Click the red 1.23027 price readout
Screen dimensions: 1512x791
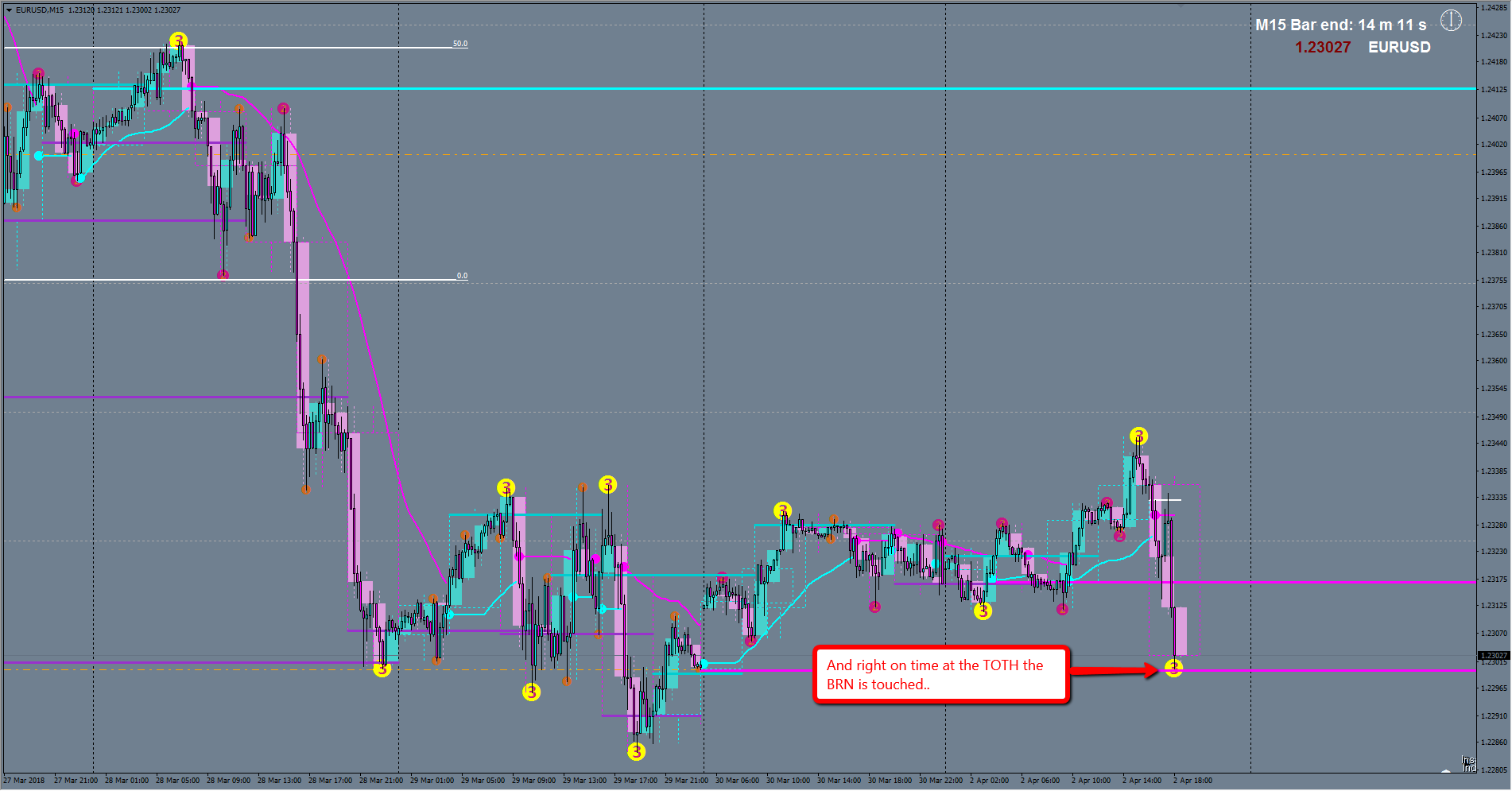pos(1323,47)
